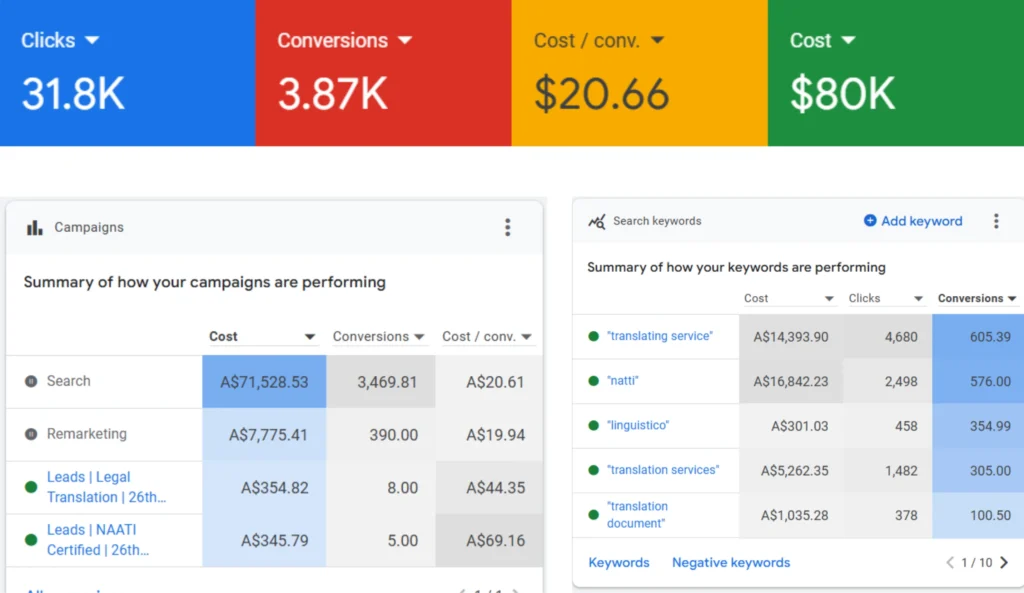Open Cost column dropdown in Campaigns table
This screenshot has height=593, width=1024.
[310, 337]
